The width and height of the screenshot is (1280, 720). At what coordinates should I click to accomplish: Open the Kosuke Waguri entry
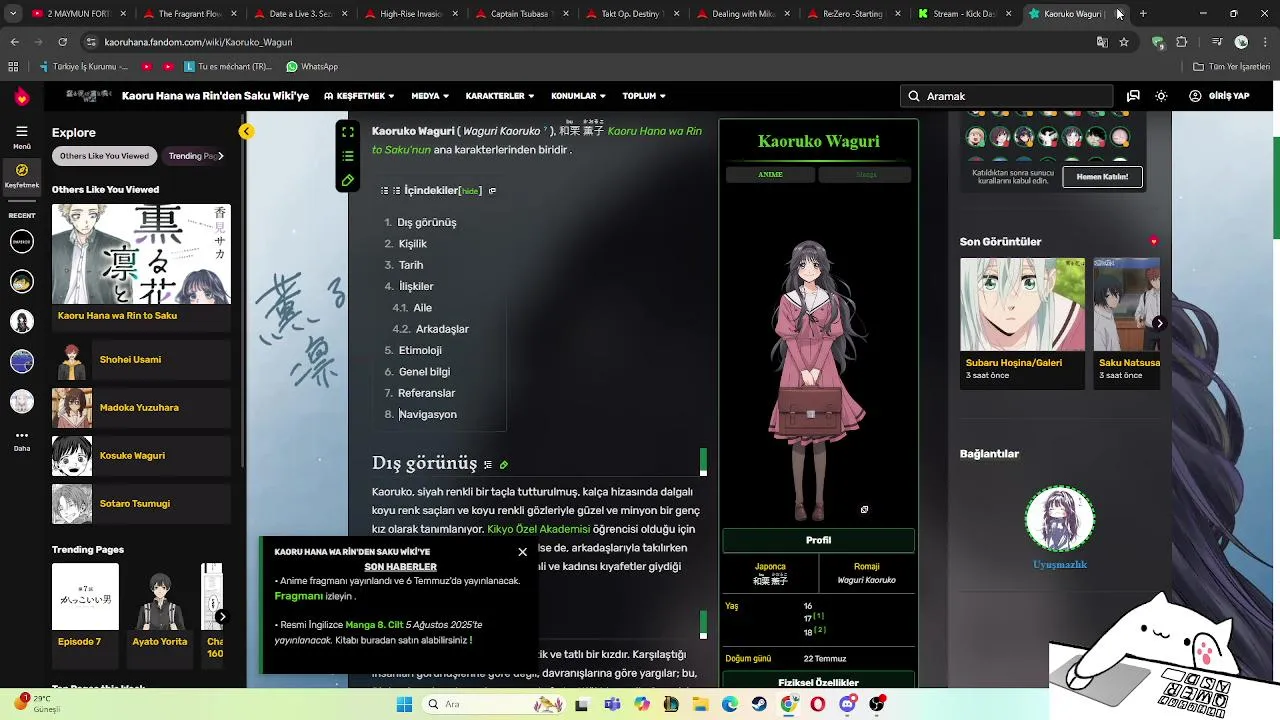141,456
